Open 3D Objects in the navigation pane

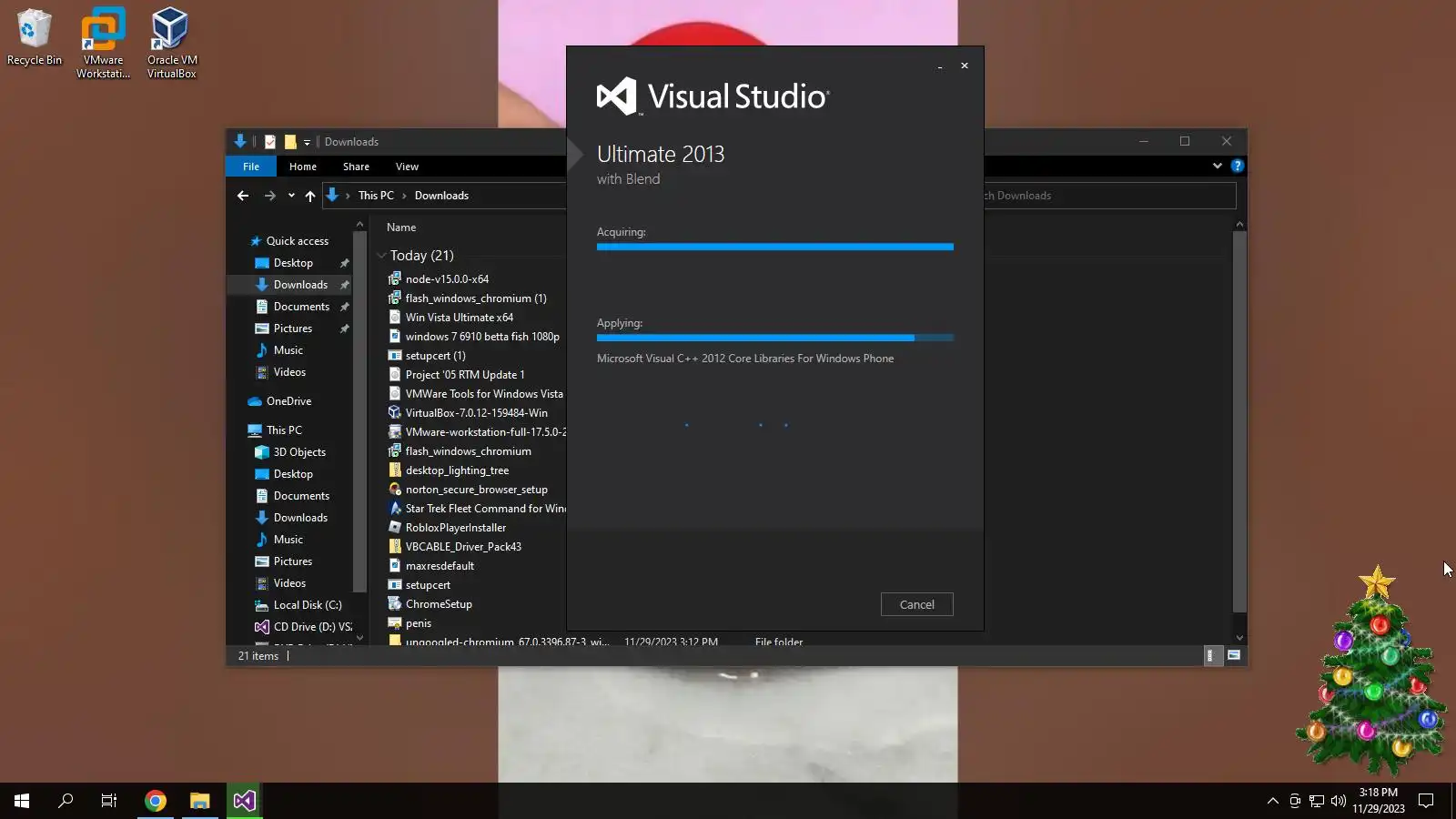point(299,452)
